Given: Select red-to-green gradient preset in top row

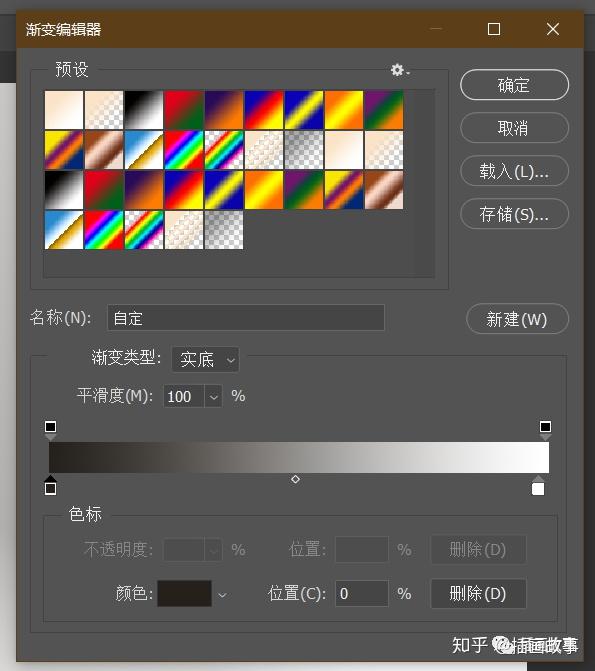Looking at the screenshot, I should coord(184,110).
